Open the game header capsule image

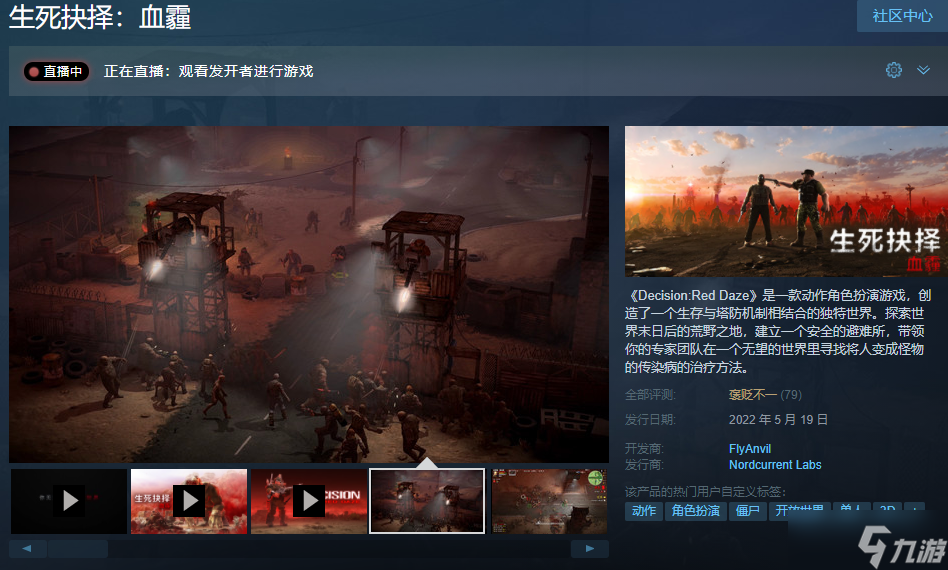[786, 201]
